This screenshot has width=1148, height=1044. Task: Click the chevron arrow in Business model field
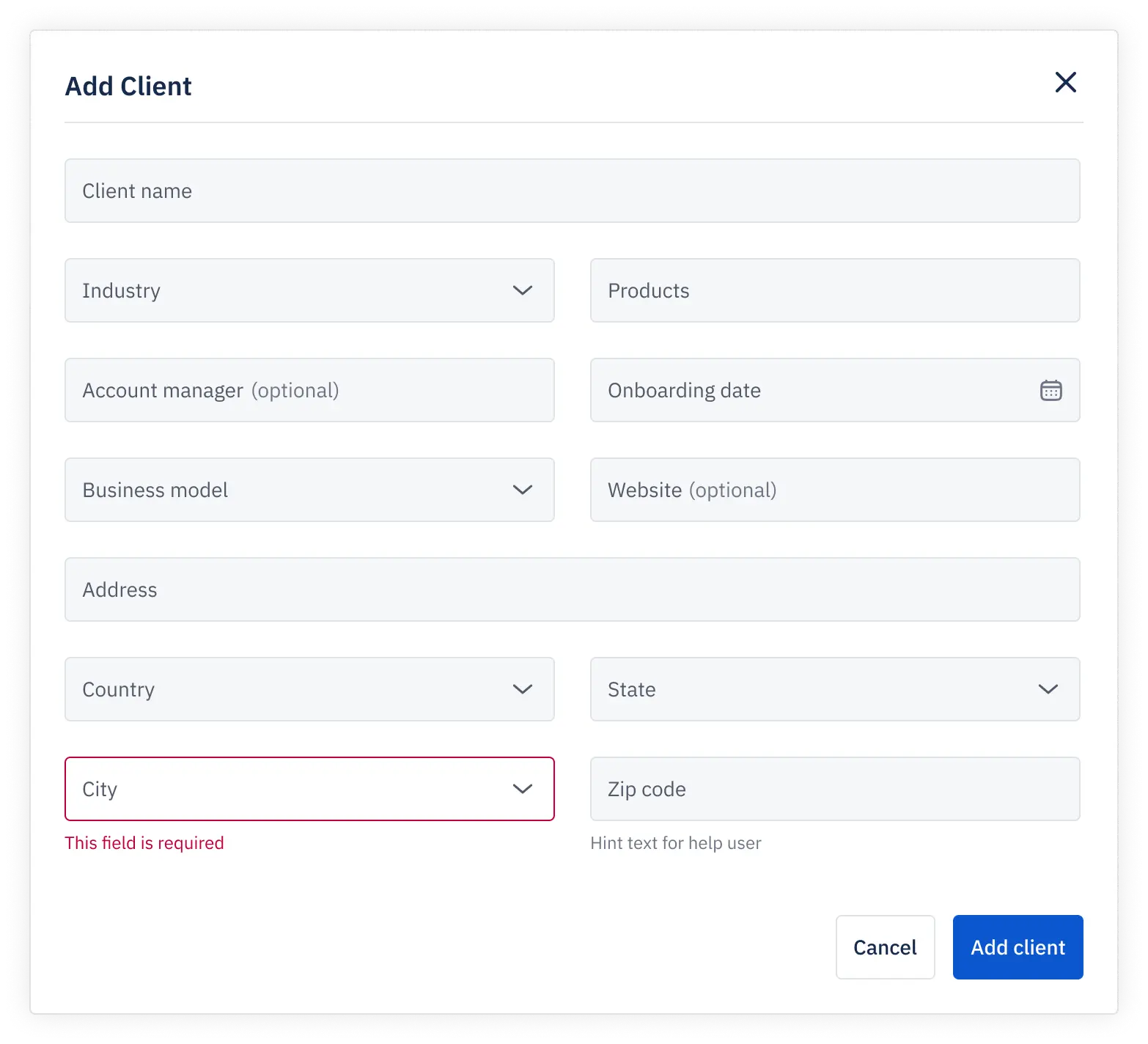[x=522, y=490]
